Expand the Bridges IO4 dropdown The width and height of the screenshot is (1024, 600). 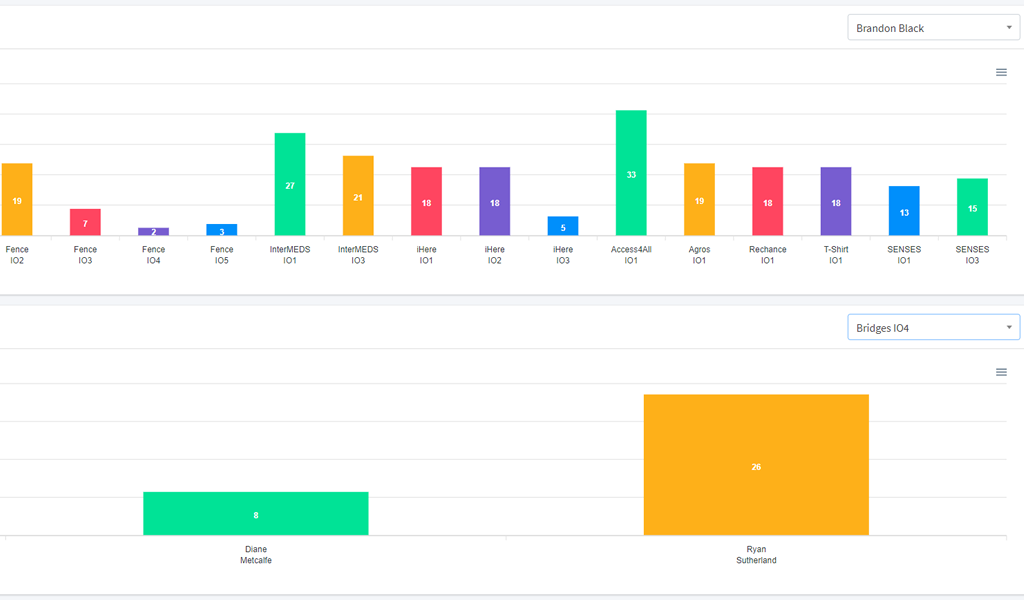933,328
